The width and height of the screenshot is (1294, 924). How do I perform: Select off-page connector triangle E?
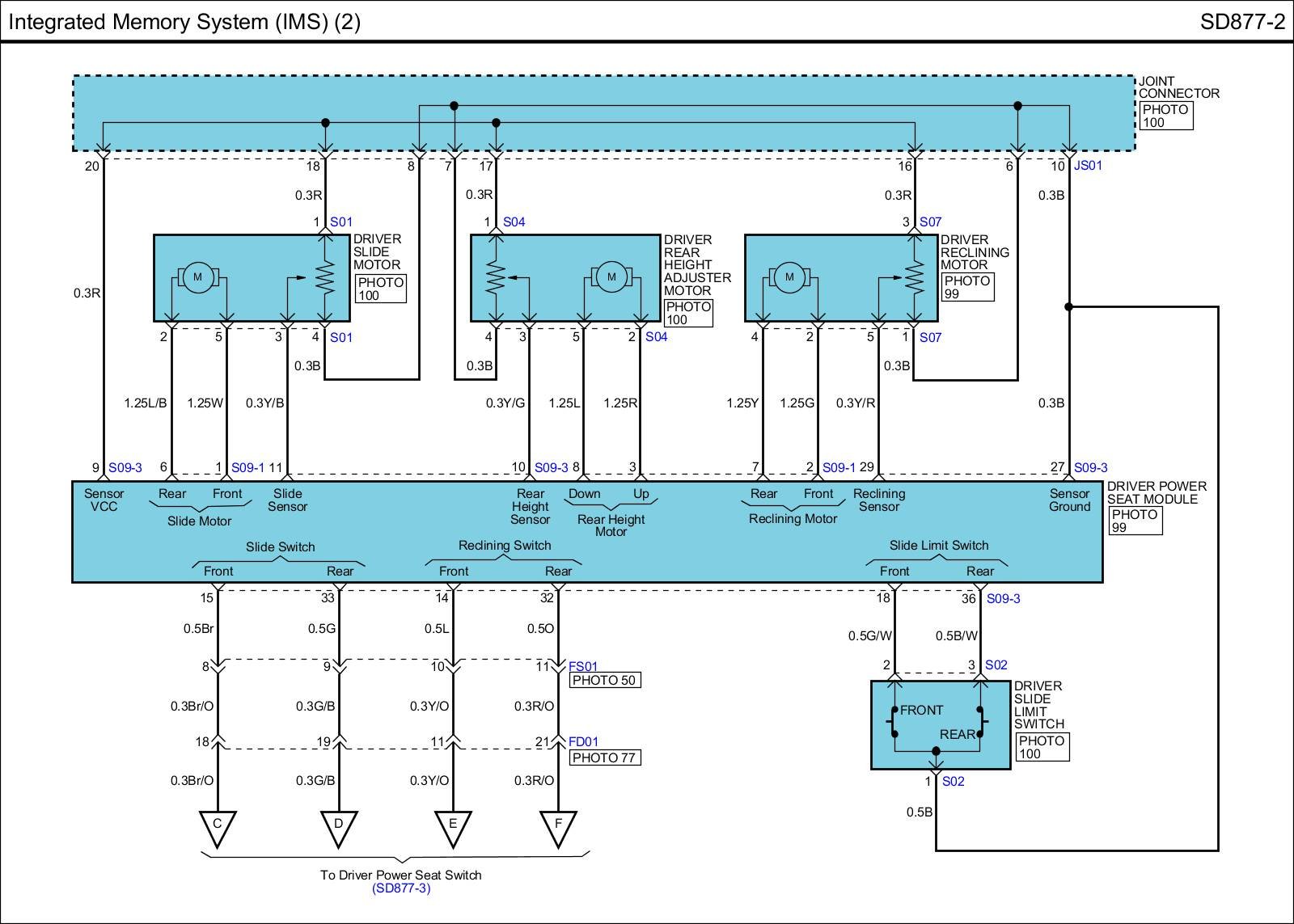coord(453,826)
